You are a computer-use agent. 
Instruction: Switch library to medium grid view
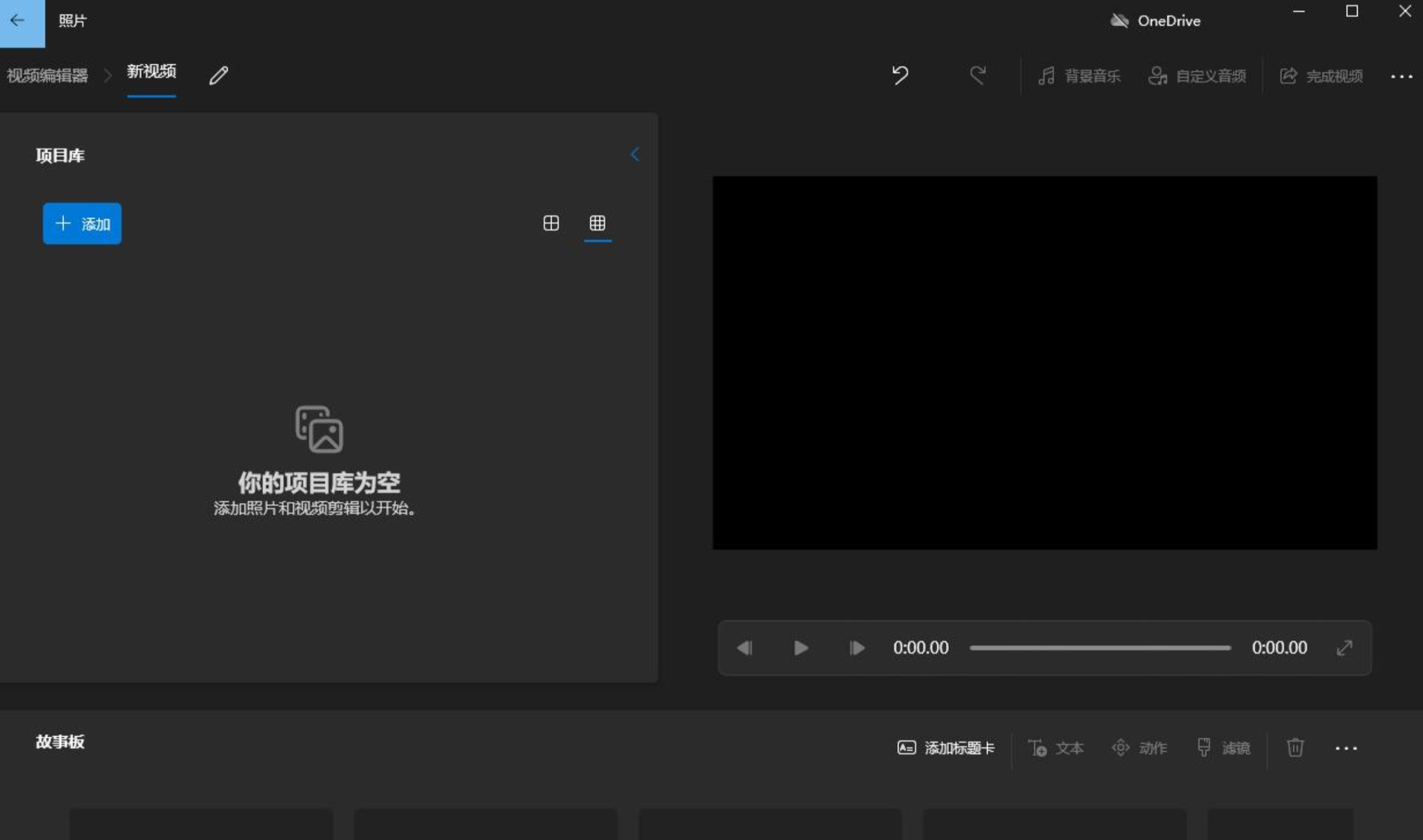pos(551,223)
